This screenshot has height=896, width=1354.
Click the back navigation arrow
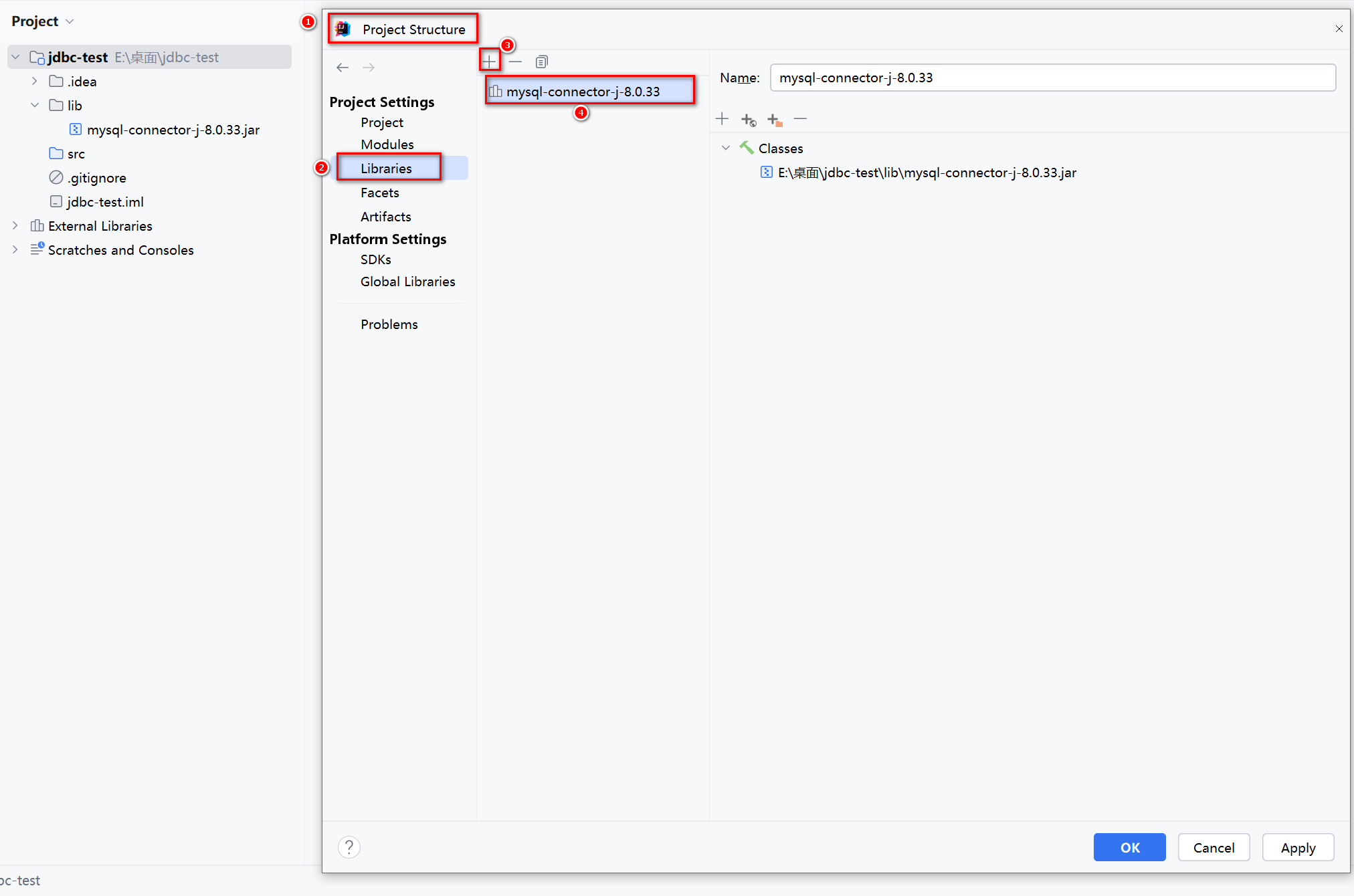click(343, 68)
